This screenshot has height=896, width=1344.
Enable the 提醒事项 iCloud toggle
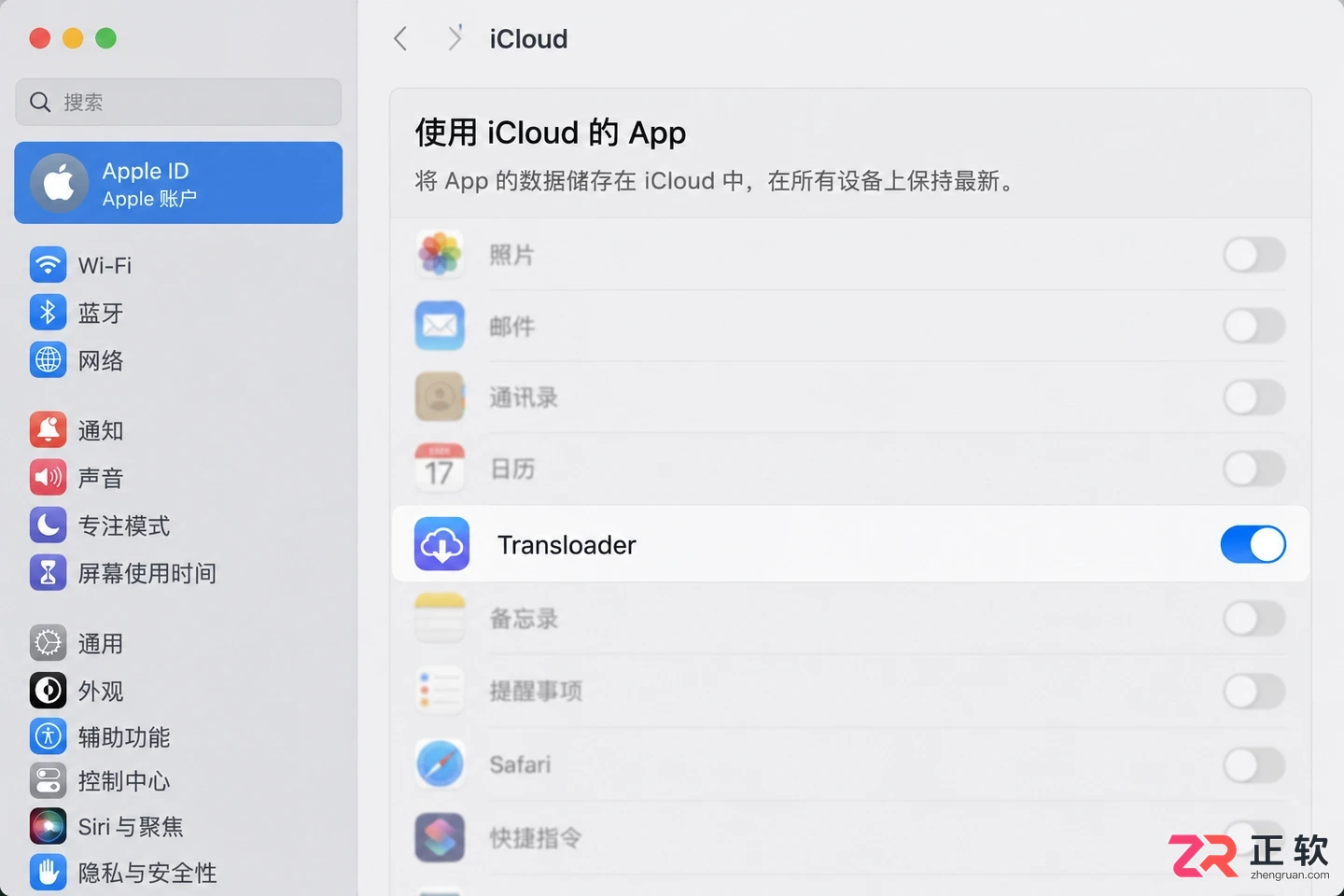point(1254,691)
